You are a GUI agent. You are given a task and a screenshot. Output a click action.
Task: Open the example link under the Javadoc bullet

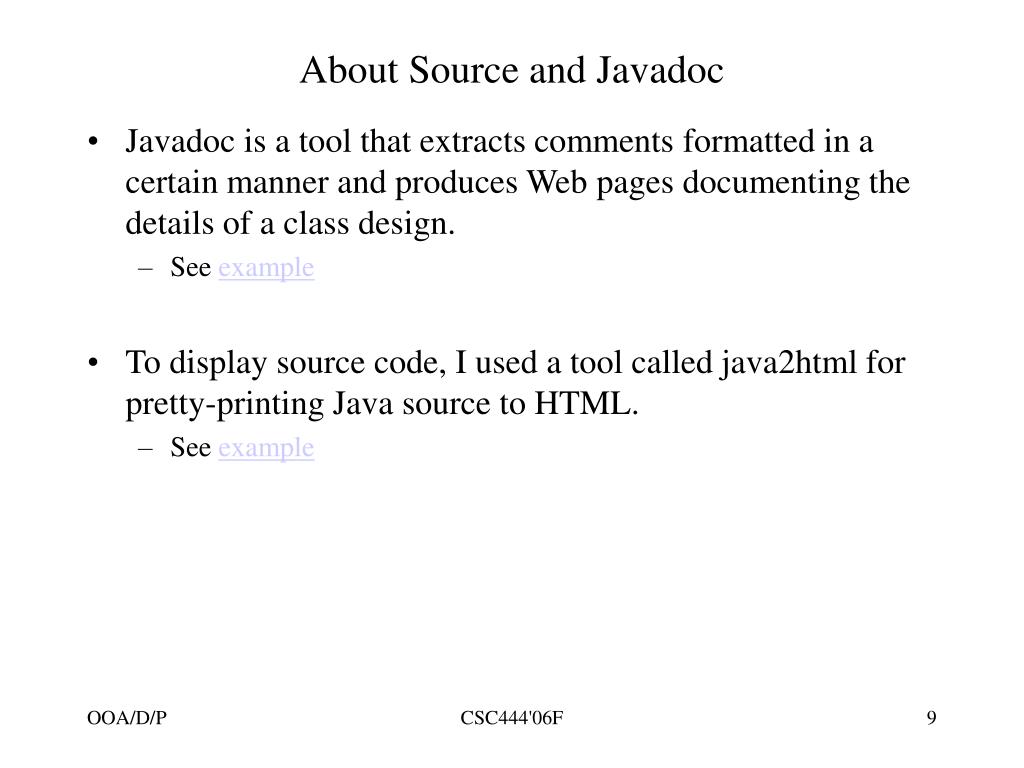266,268
